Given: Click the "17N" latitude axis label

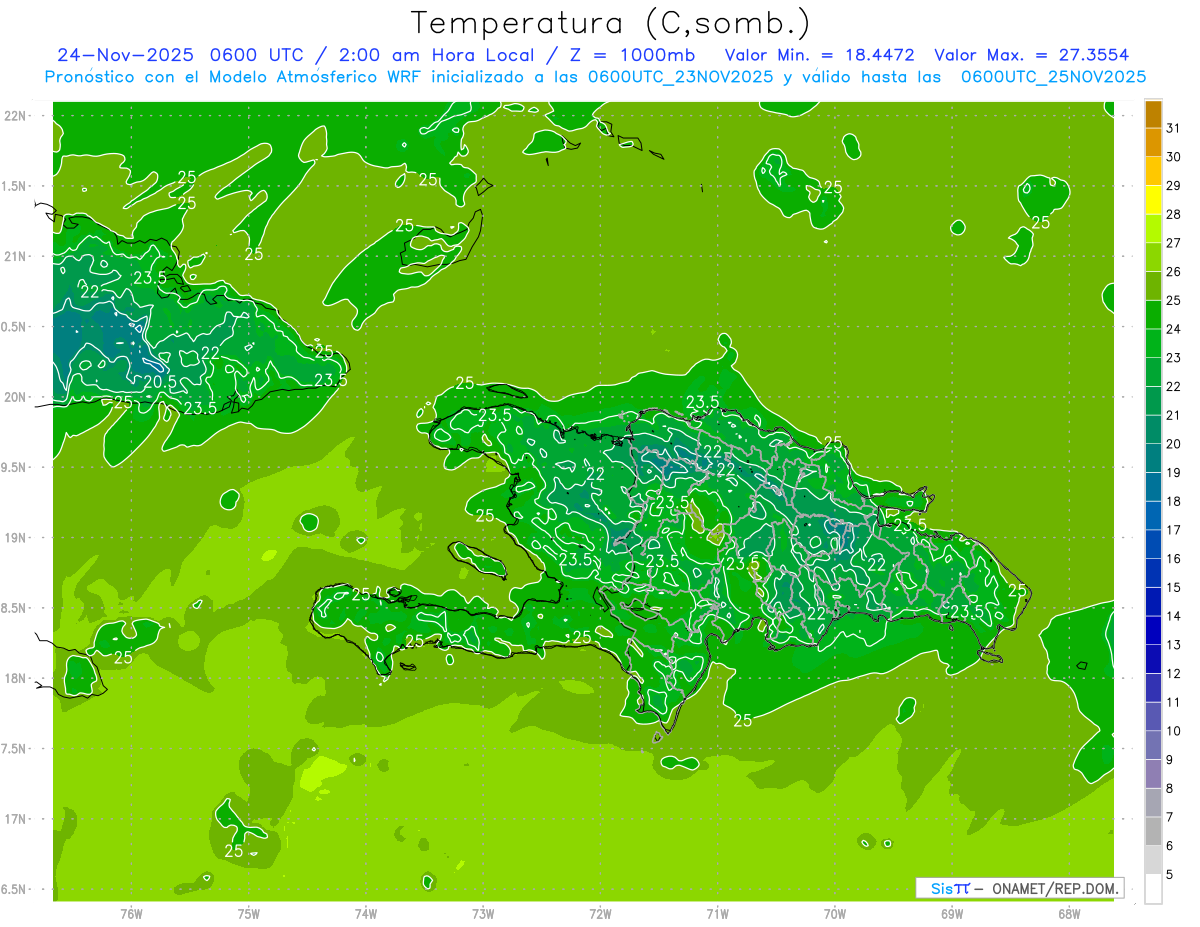Looking at the screenshot, I should (x=15, y=819).
